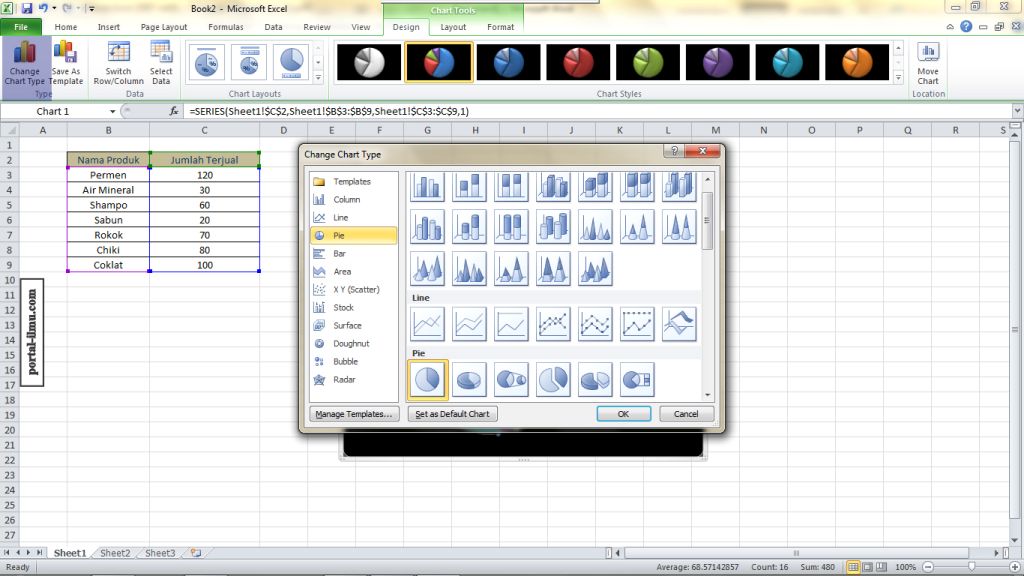
Task: Select the Stacked Line subtype
Action: [469, 324]
